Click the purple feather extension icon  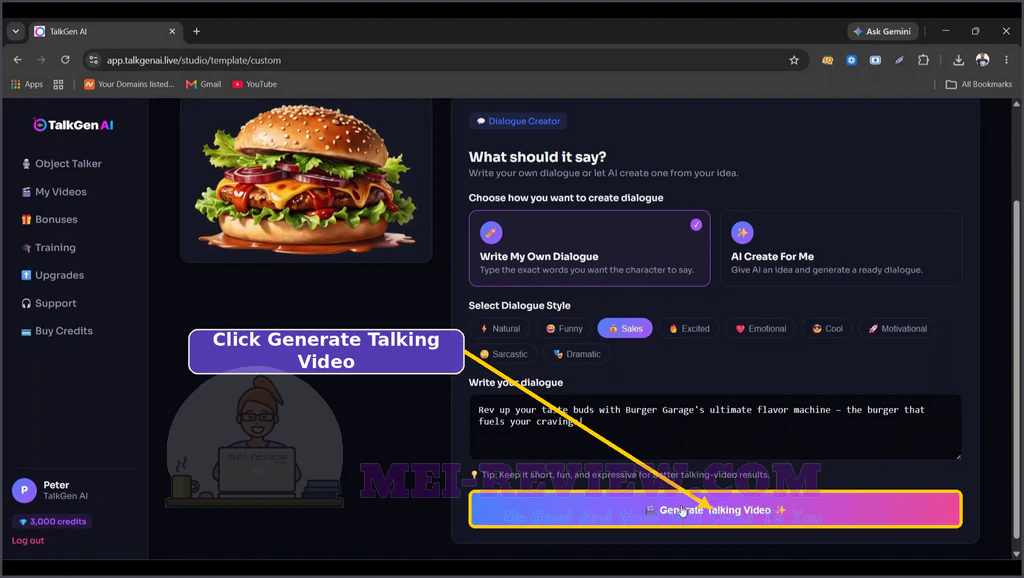[899, 60]
